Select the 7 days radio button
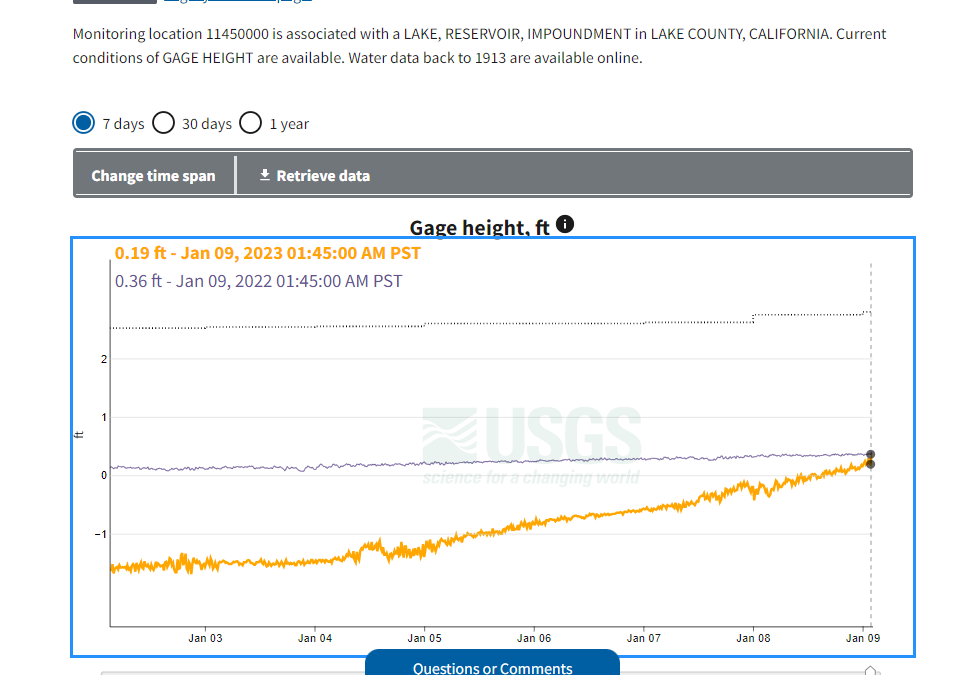Image resolution: width=959 pixels, height=675 pixels. (84, 123)
